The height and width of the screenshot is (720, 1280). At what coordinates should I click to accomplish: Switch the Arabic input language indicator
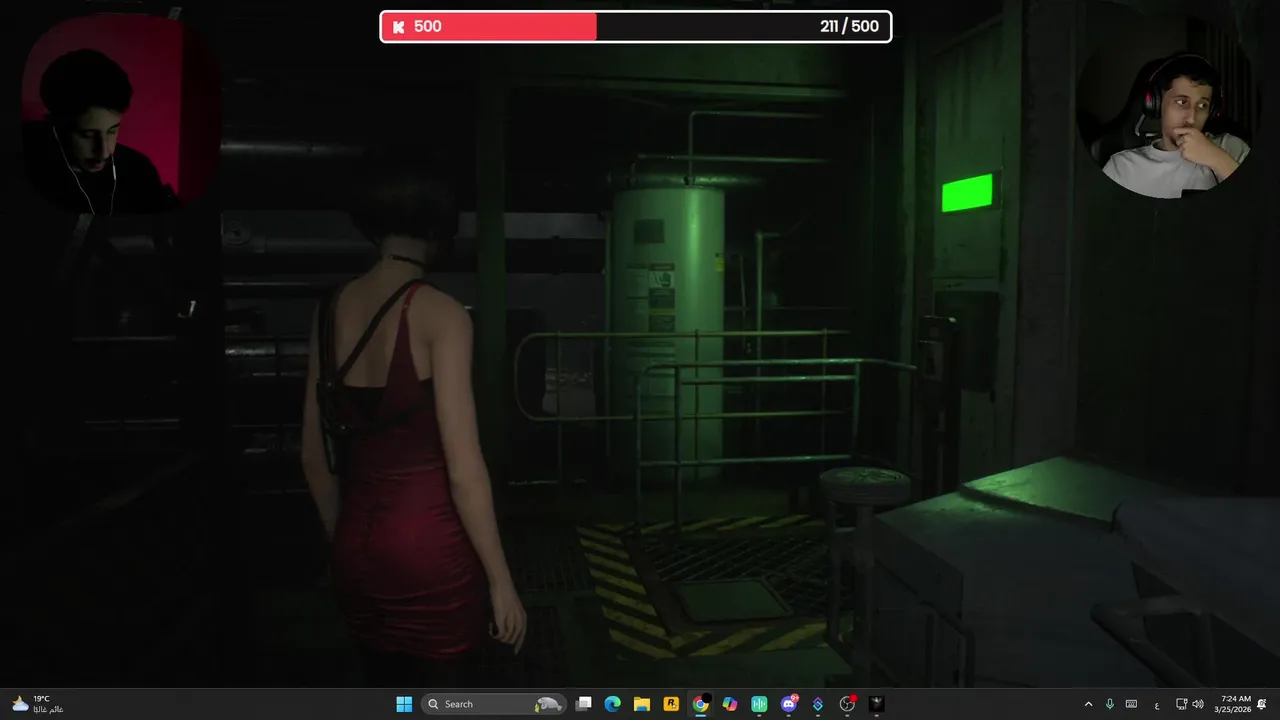point(1157,705)
